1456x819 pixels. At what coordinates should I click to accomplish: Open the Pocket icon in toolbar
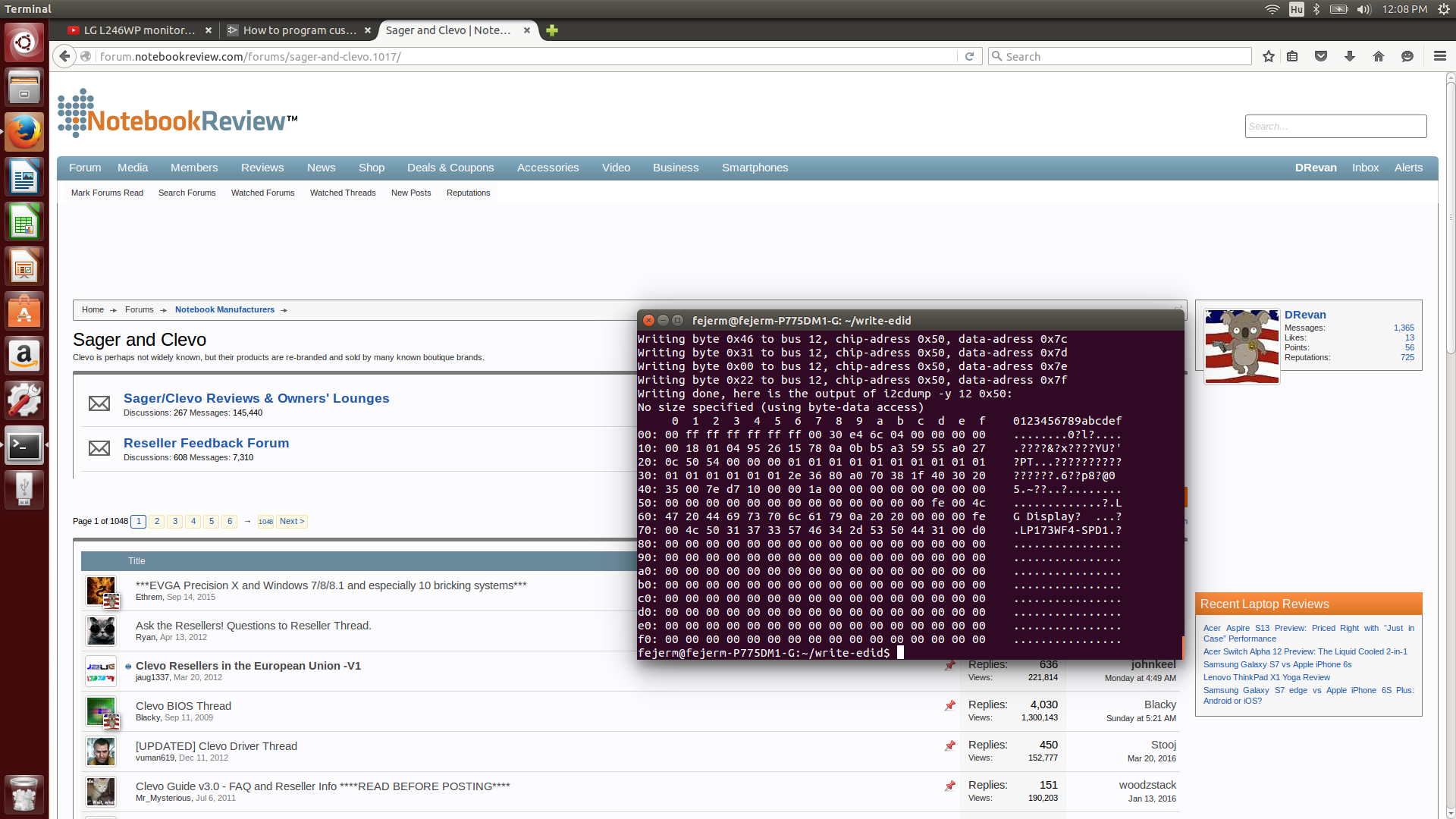1321,56
